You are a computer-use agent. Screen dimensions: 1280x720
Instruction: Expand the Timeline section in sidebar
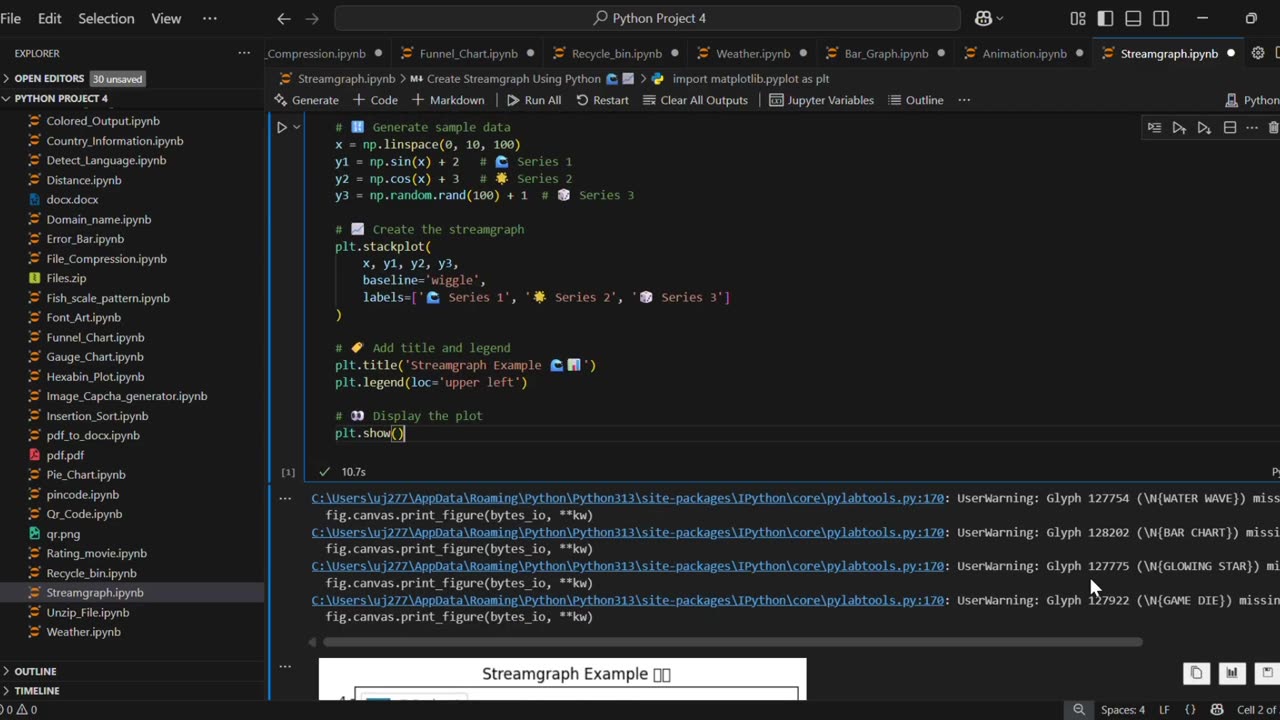click(37, 691)
